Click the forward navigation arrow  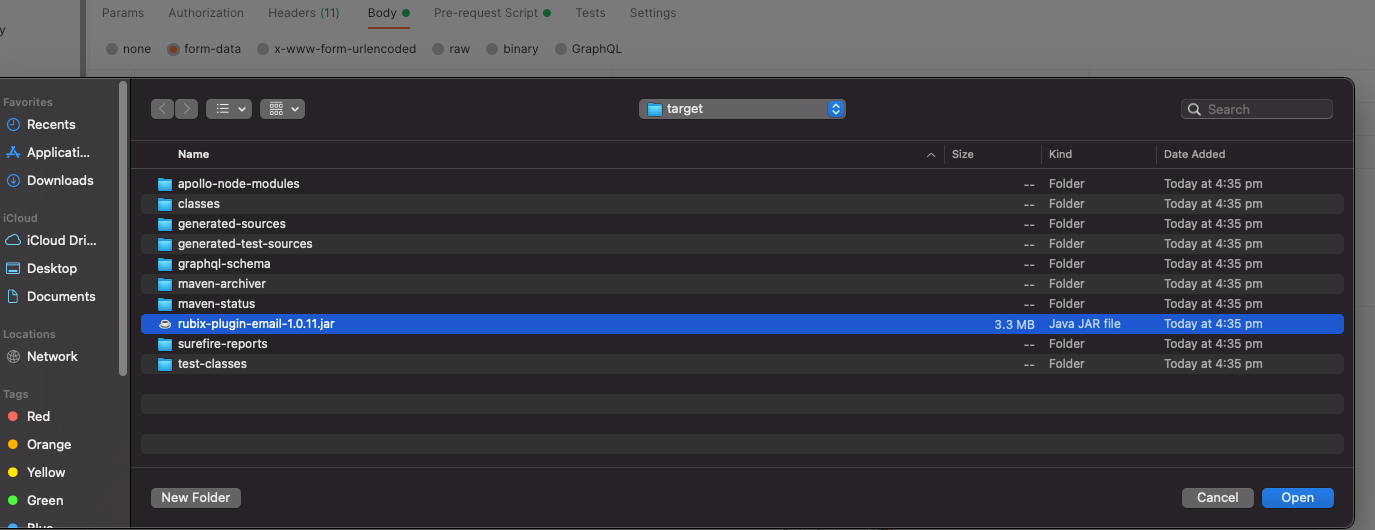(x=187, y=109)
